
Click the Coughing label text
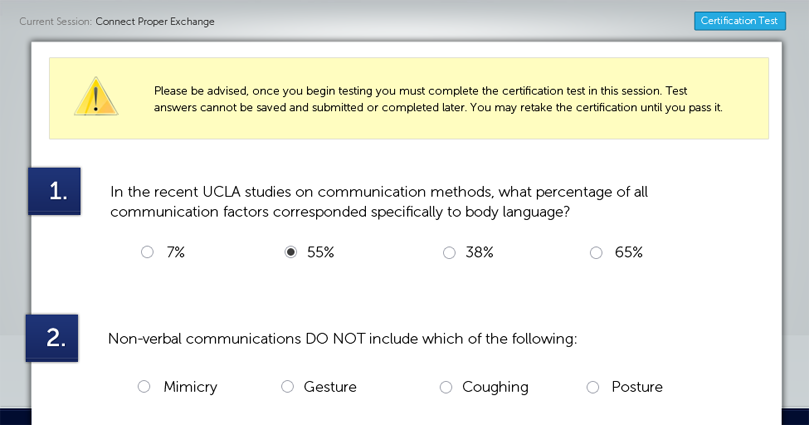point(495,387)
